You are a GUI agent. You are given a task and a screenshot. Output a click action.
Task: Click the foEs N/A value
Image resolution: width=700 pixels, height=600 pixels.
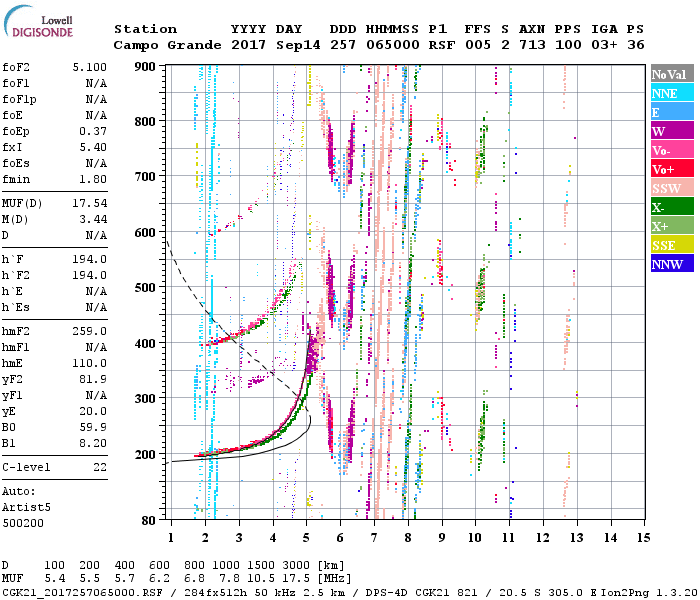point(96,163)
